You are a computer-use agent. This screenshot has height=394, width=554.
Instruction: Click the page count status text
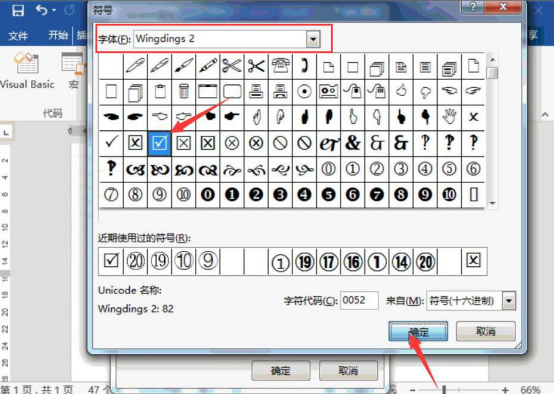click(37, 389)
